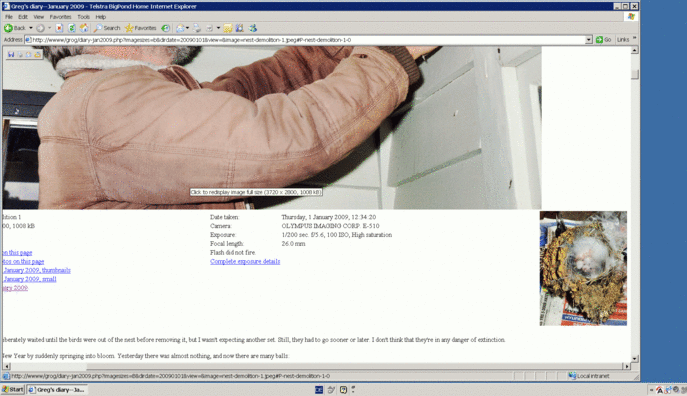Open the View menu
This screenshot has height=396, width=687.
(39, 17)
